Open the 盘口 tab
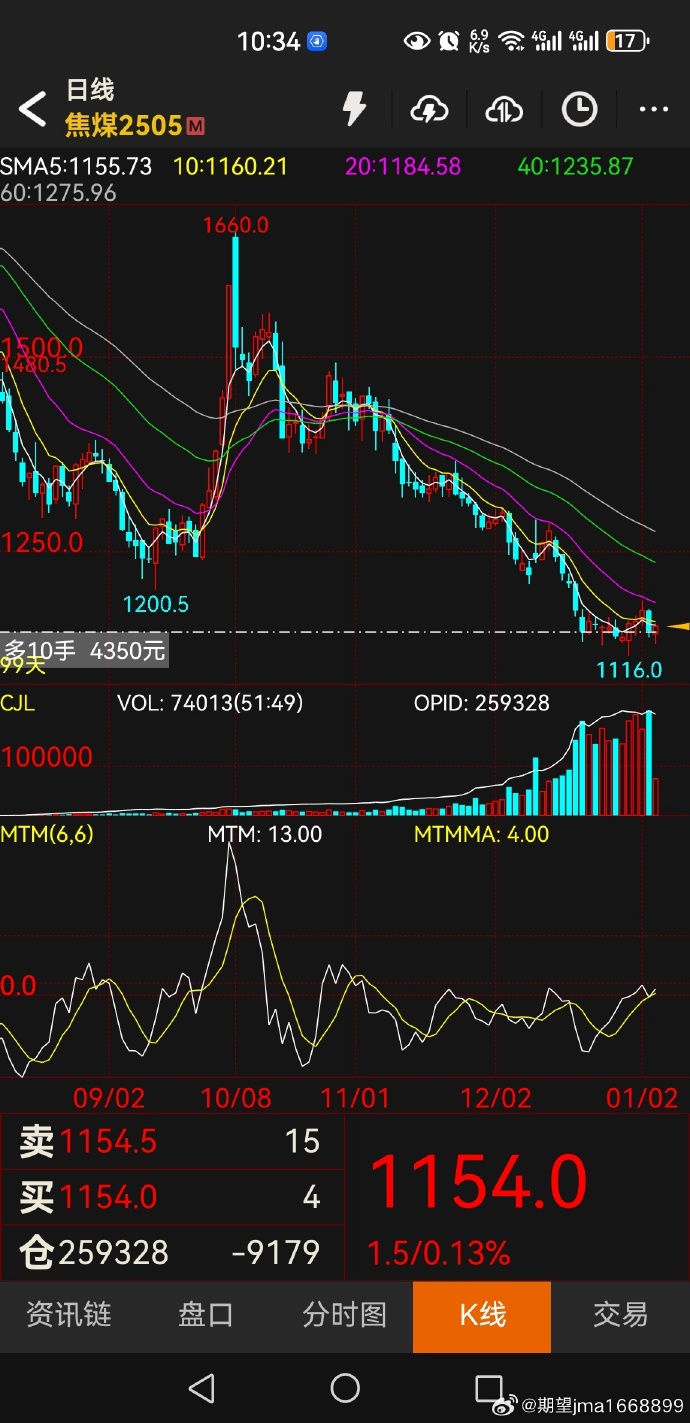690x1423 pixels. (x=206, y=1315)
